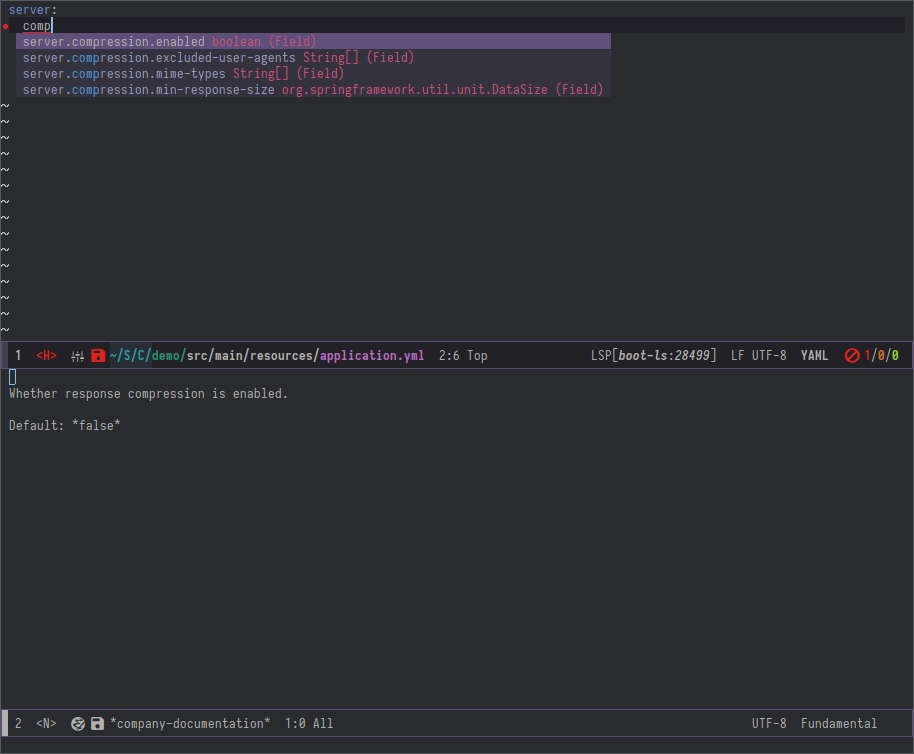The width and height of the screenshot is (914, 754).
Task: Click the *company-documentation* buffer name
Action: point(191,724)
